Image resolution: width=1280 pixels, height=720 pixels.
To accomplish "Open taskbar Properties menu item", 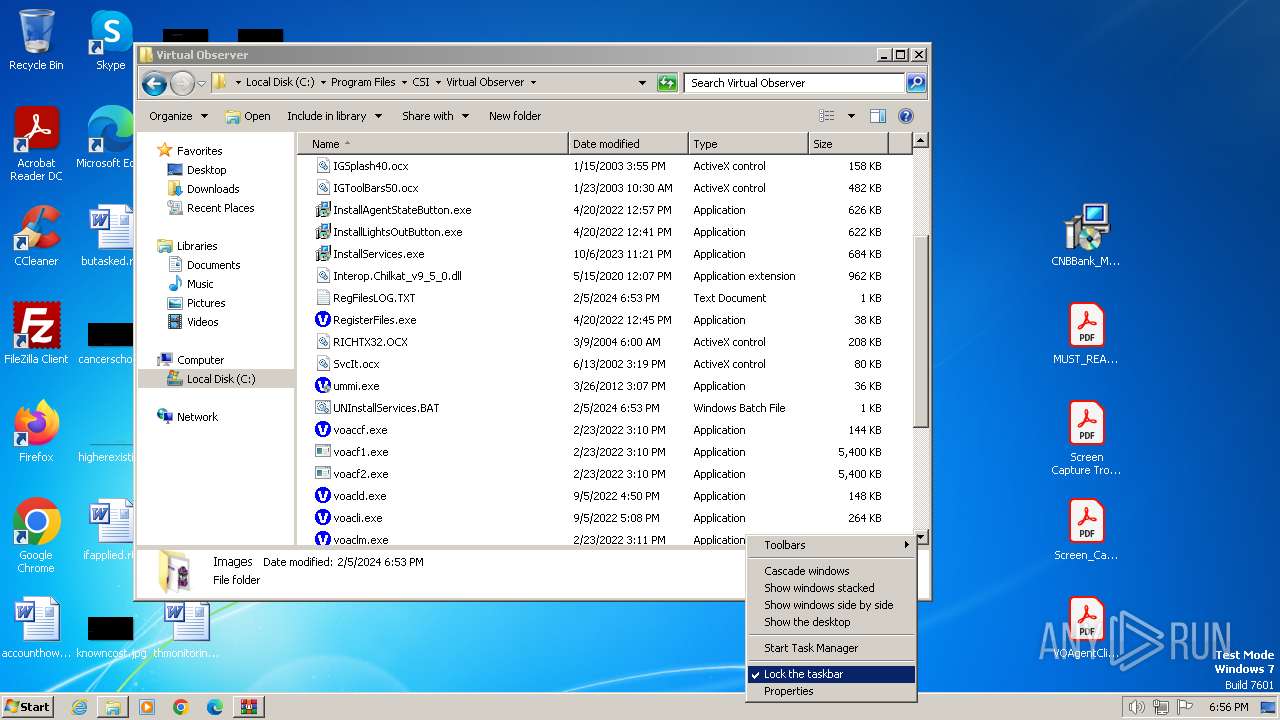I will 831,691.
